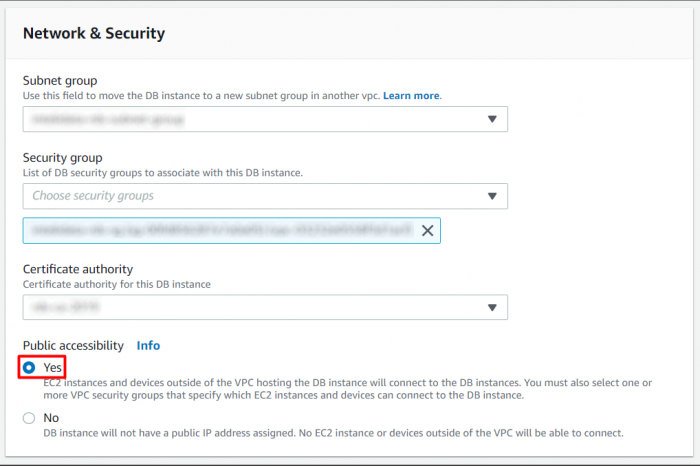Click the Subnet group field label
700x466 pixels.
pos(60,81)
